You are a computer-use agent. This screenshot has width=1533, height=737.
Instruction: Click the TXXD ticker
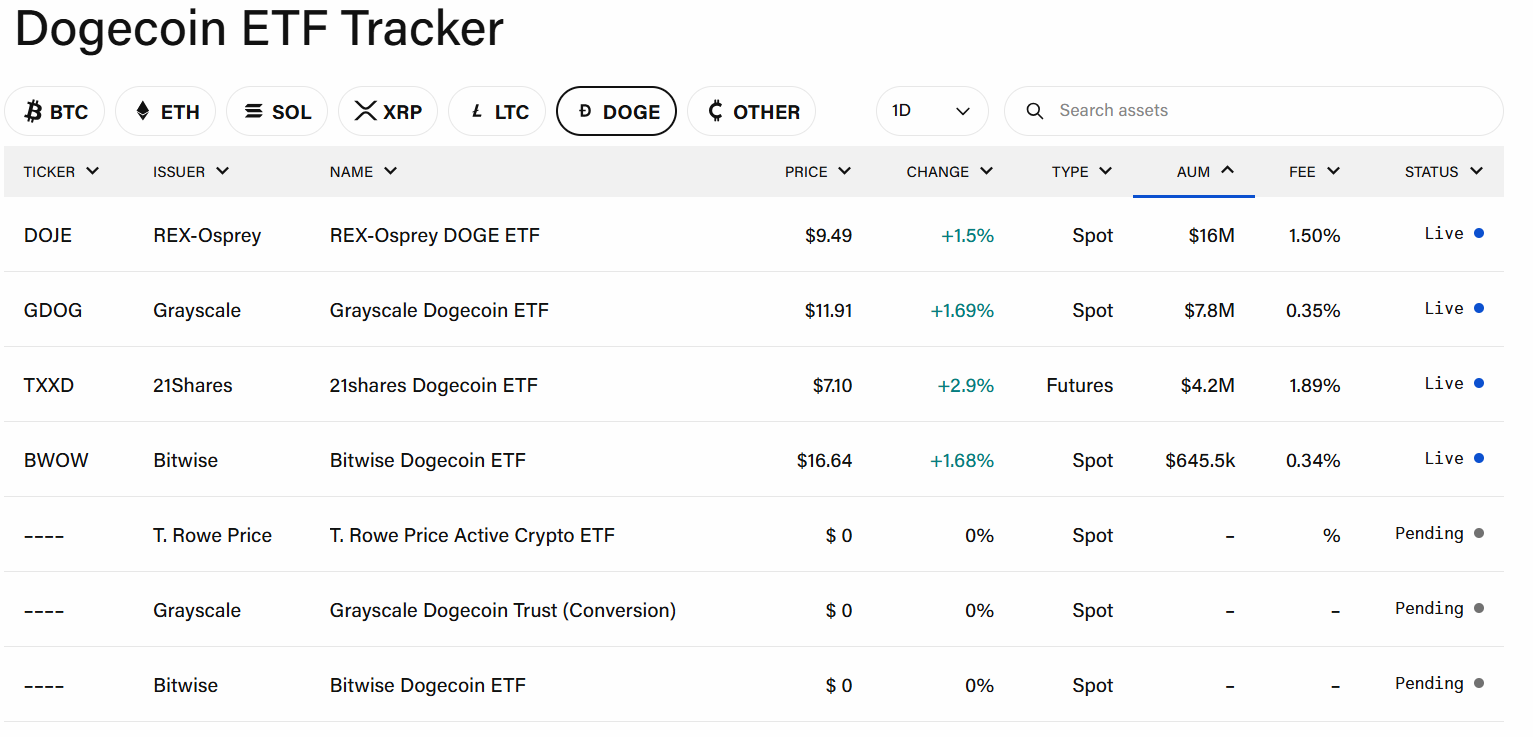tap(49, 386)
